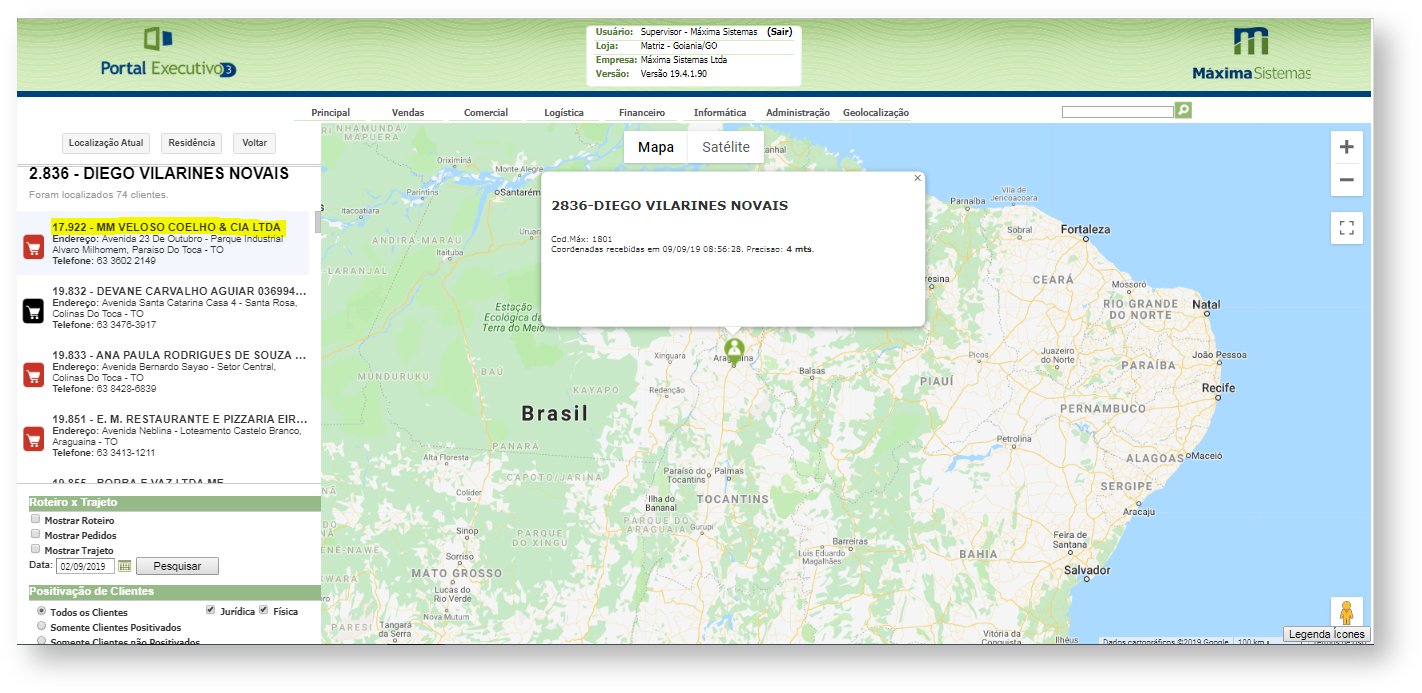
Task: Select Somente Clientes não Positivados radio
Action: pyautogui.click(x=41, y=640)
